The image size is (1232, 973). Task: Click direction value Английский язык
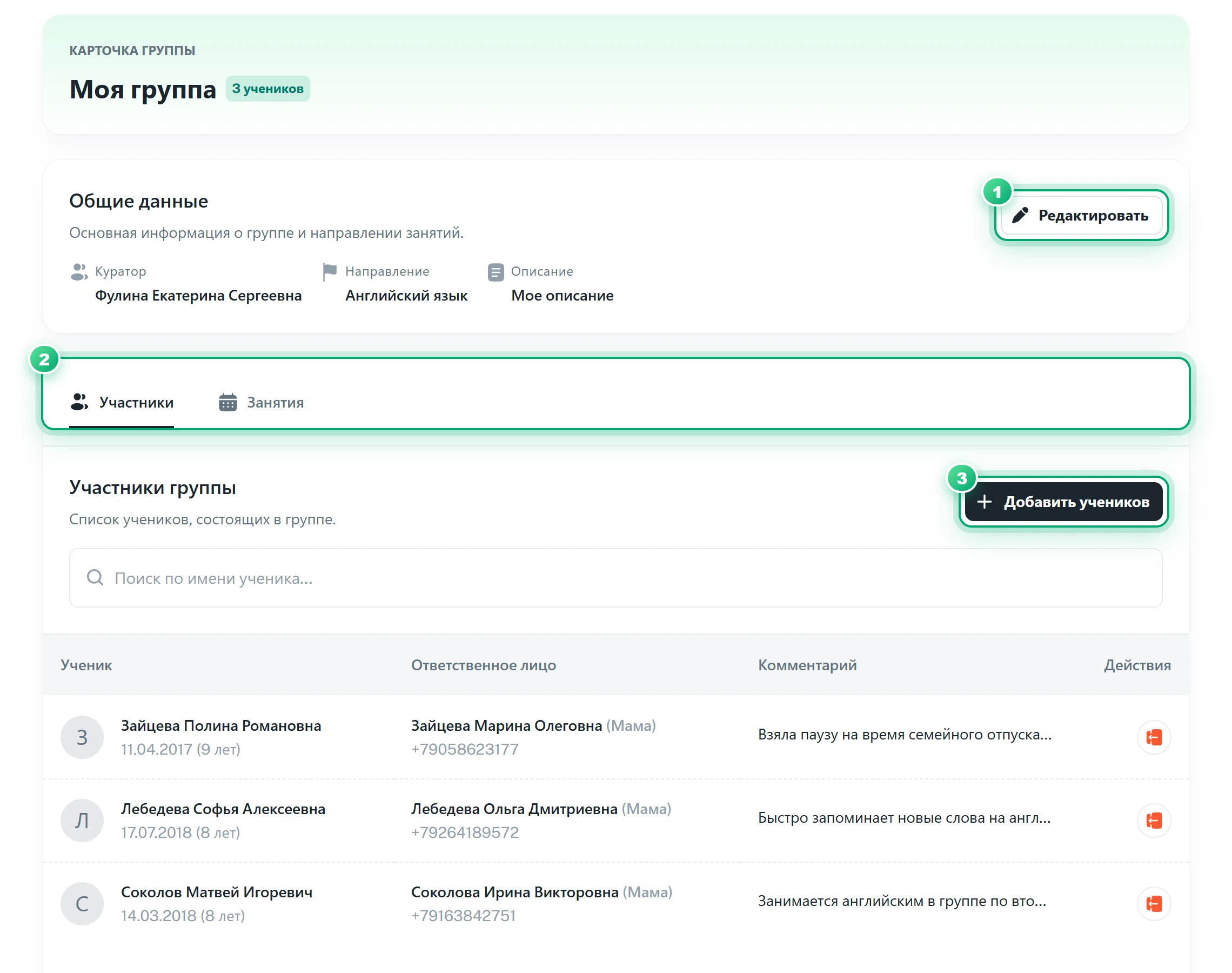[x=406, y=295]
